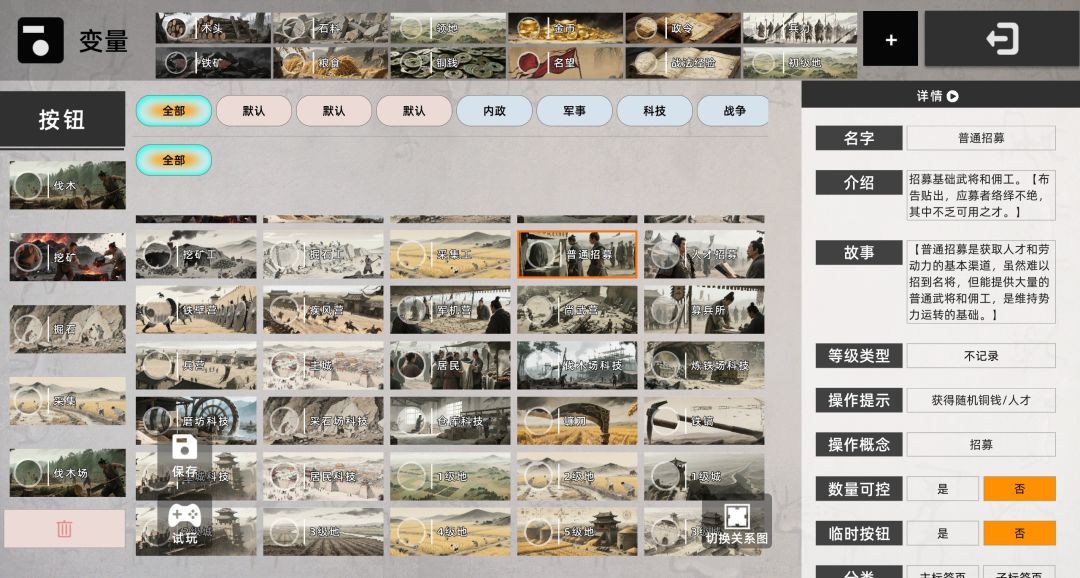Select the 全部 tab beside the 默认 tabs
Screen dimensions: 1080x578
pyautogui.click(x=174, y=111)
